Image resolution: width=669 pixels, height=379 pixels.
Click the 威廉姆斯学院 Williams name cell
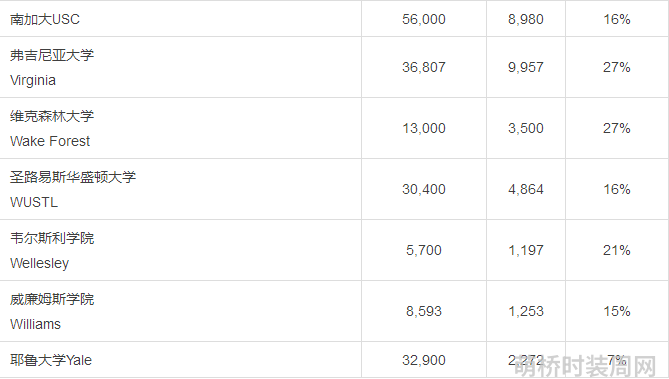pos(180,311)
